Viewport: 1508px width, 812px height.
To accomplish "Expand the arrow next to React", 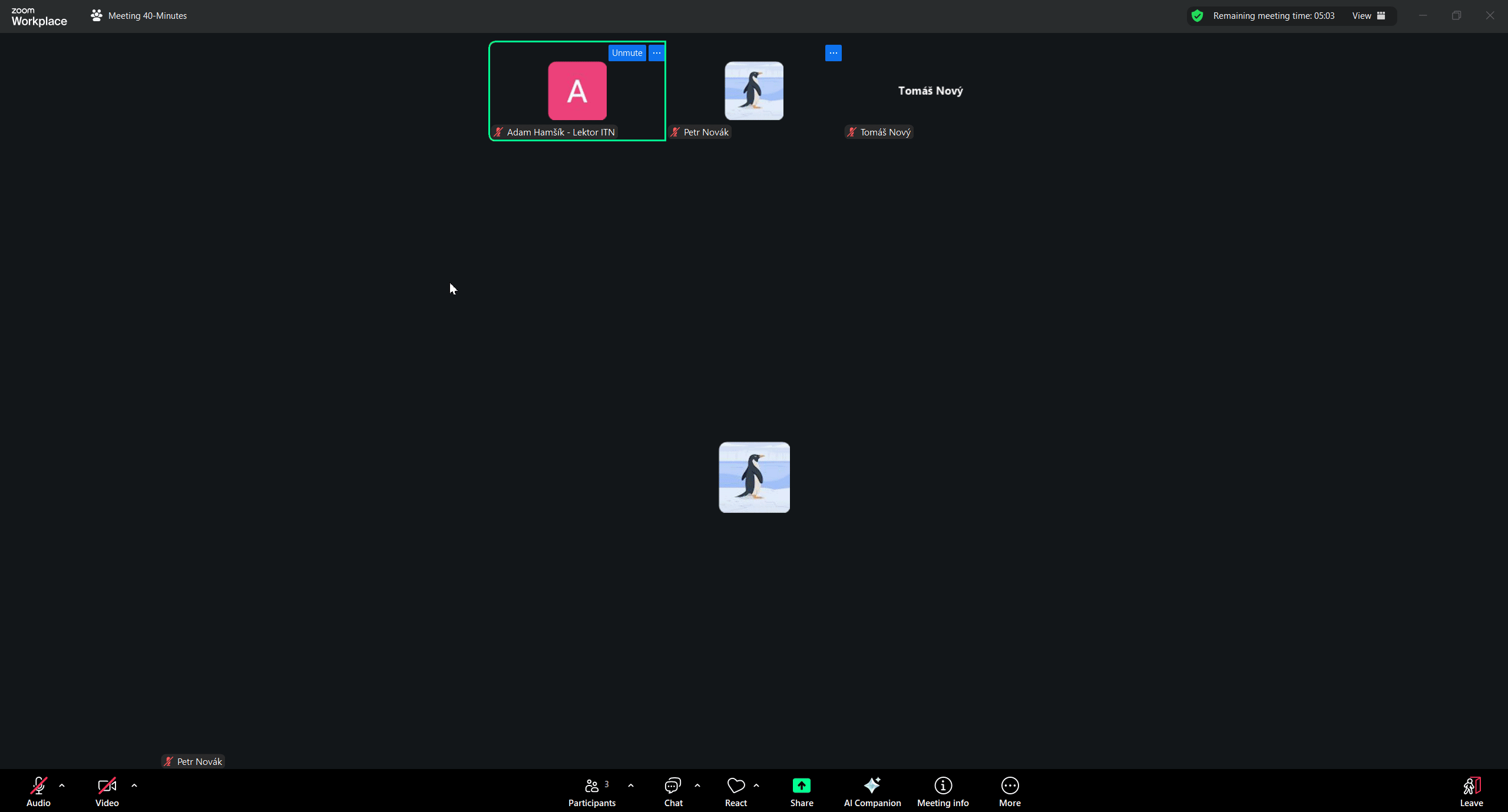I will 756,786.
